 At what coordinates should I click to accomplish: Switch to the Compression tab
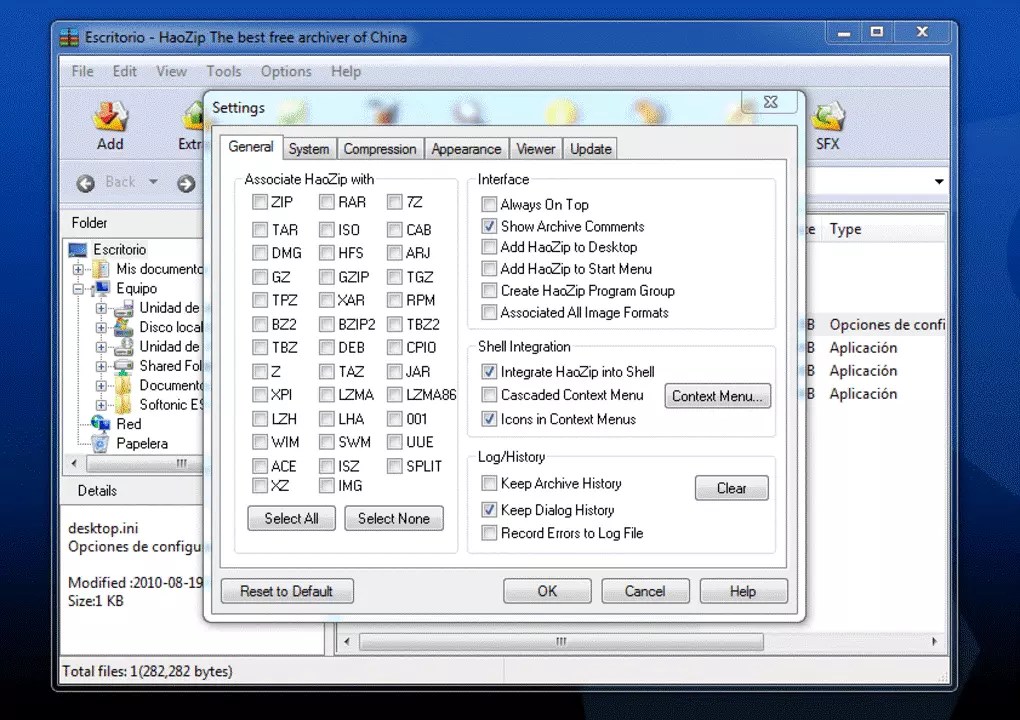pos(380,149)
